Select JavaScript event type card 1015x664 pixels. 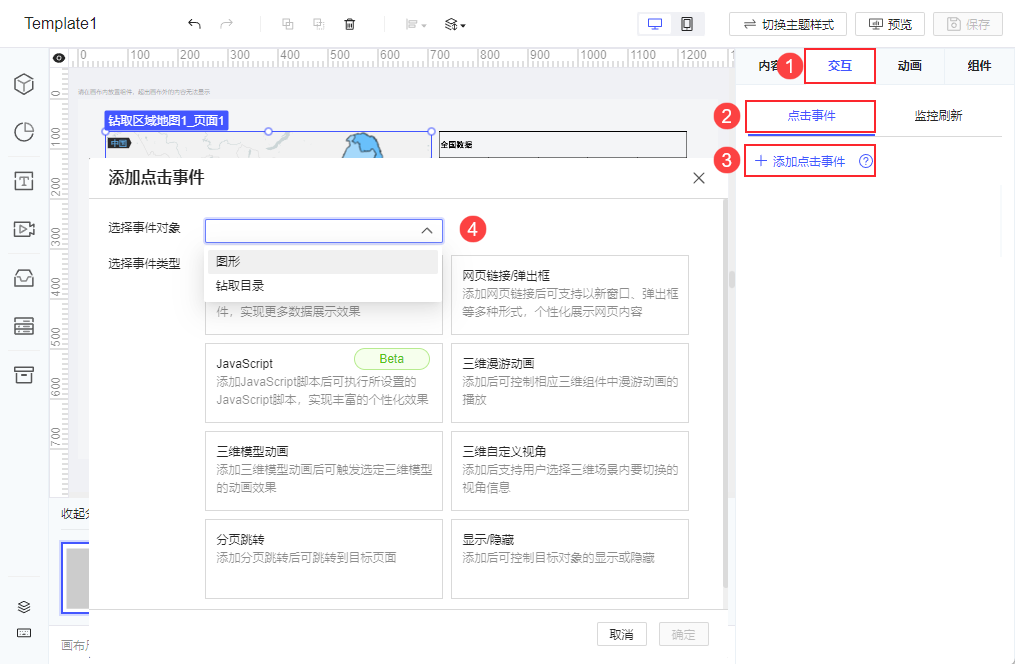click(324, 382)
